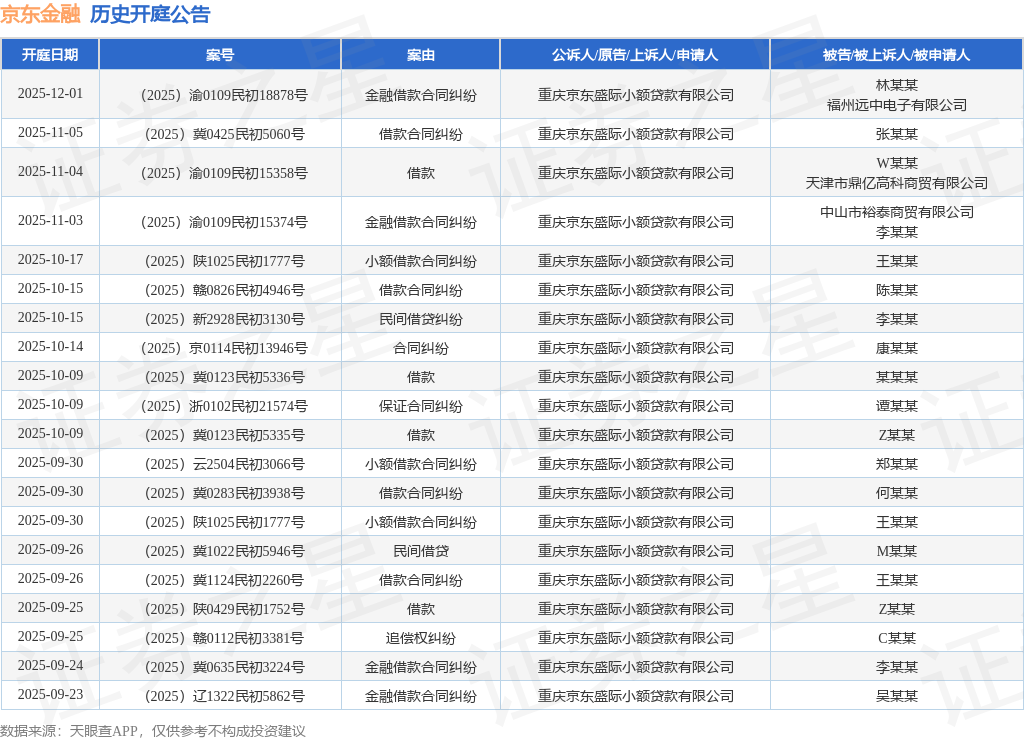Click case number (2025)冀0283民初3938号
The image size is (1024, 740).
(x=223, y=493)
